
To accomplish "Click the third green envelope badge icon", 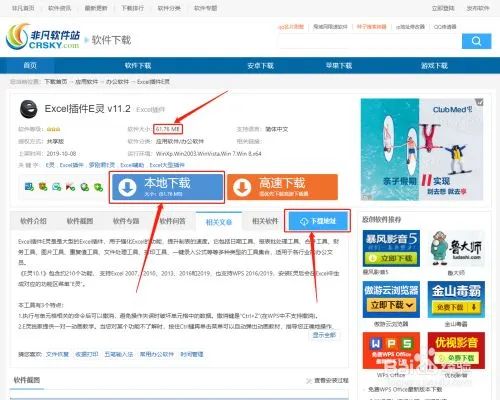I will [57, 187].
